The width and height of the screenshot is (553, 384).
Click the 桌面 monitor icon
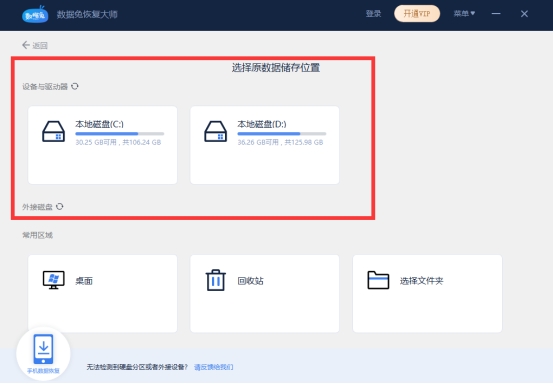click(x=54, y=280)
